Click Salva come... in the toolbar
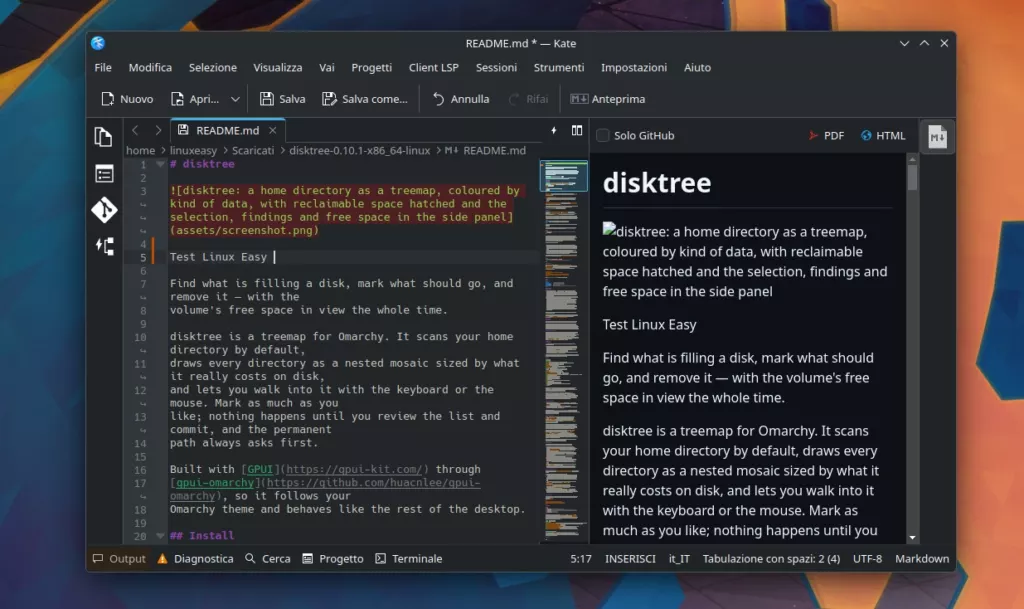 (x=364, y=99)
